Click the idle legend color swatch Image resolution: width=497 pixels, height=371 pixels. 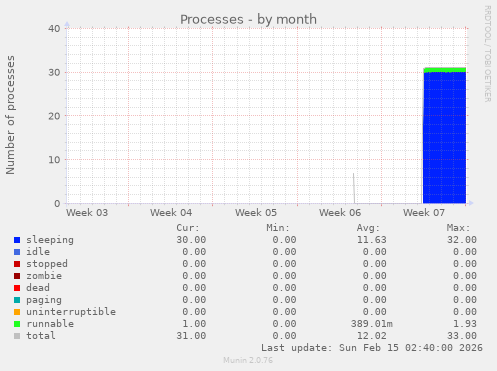[17, 252]
